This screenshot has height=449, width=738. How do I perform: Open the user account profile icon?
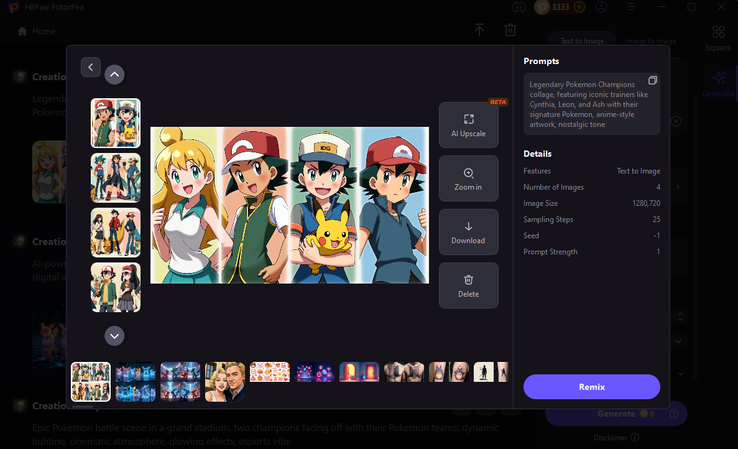(x=601, y=7)
